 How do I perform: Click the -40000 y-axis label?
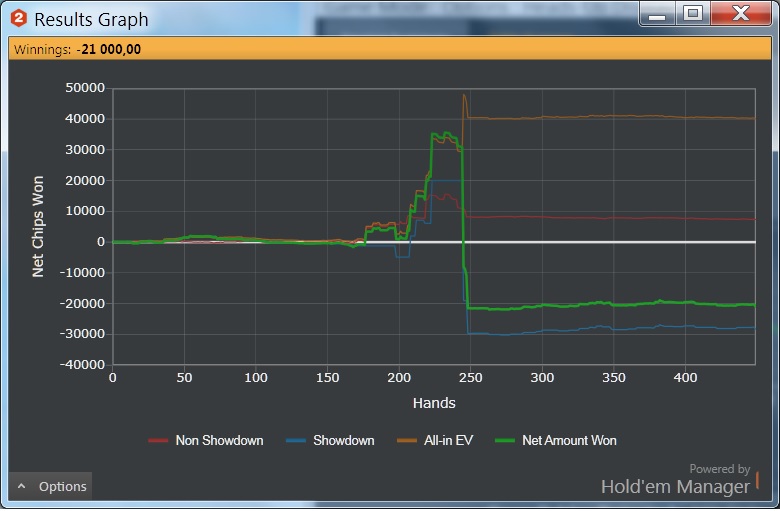(x=83, y=365)
